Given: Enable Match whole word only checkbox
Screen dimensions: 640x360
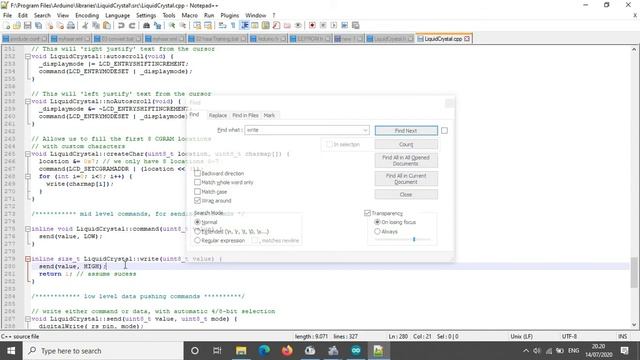Looking at the screenshot, I should point(198,182).
